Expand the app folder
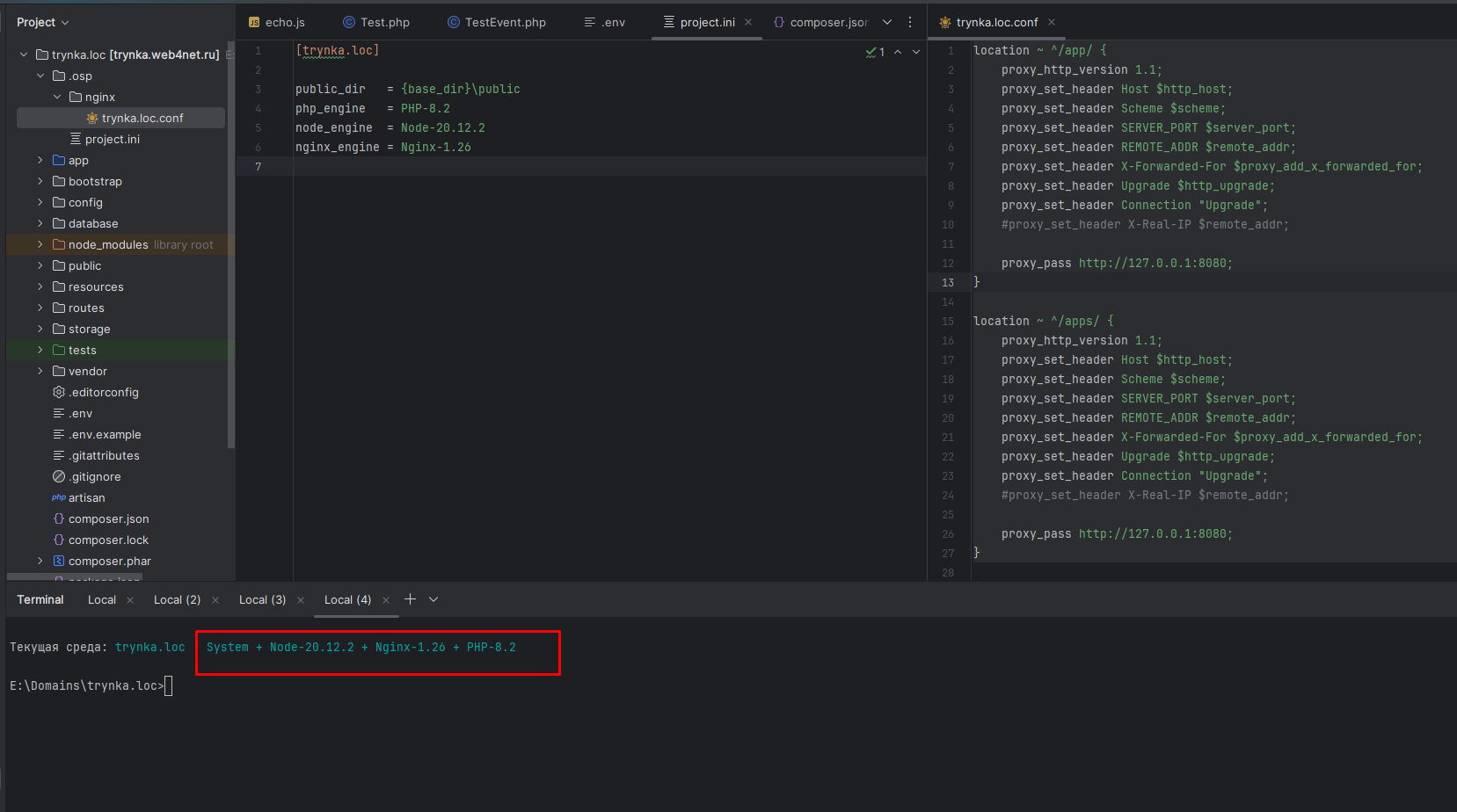The image size is (1457, 812). click(x=40, y=160)
